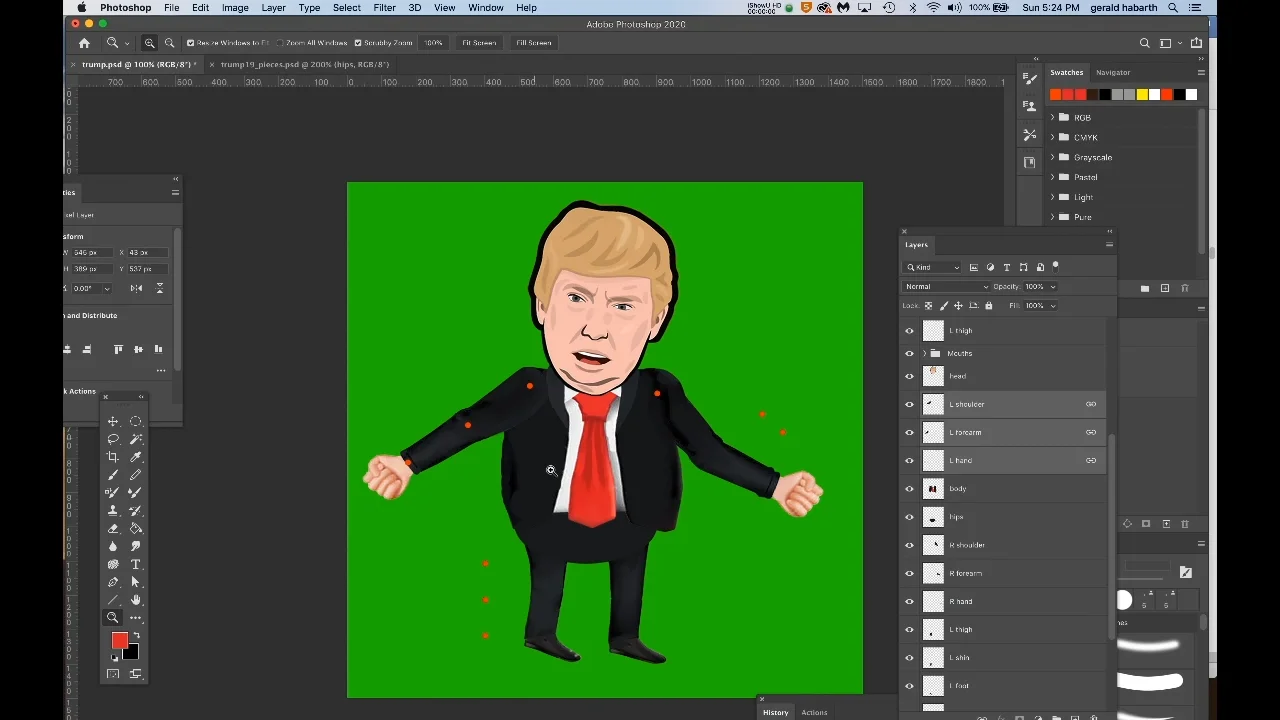Select the Elliptical Marquee tool
The width and height of the screenshot is (1280, 720).
click(x=136, y=421)
